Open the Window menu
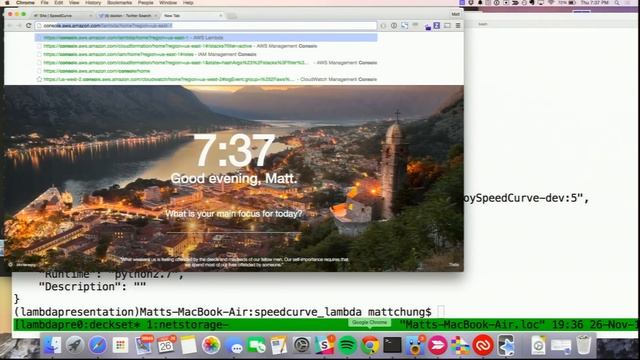The height and width of the screenshot is (360, 640). coord(168,2)
